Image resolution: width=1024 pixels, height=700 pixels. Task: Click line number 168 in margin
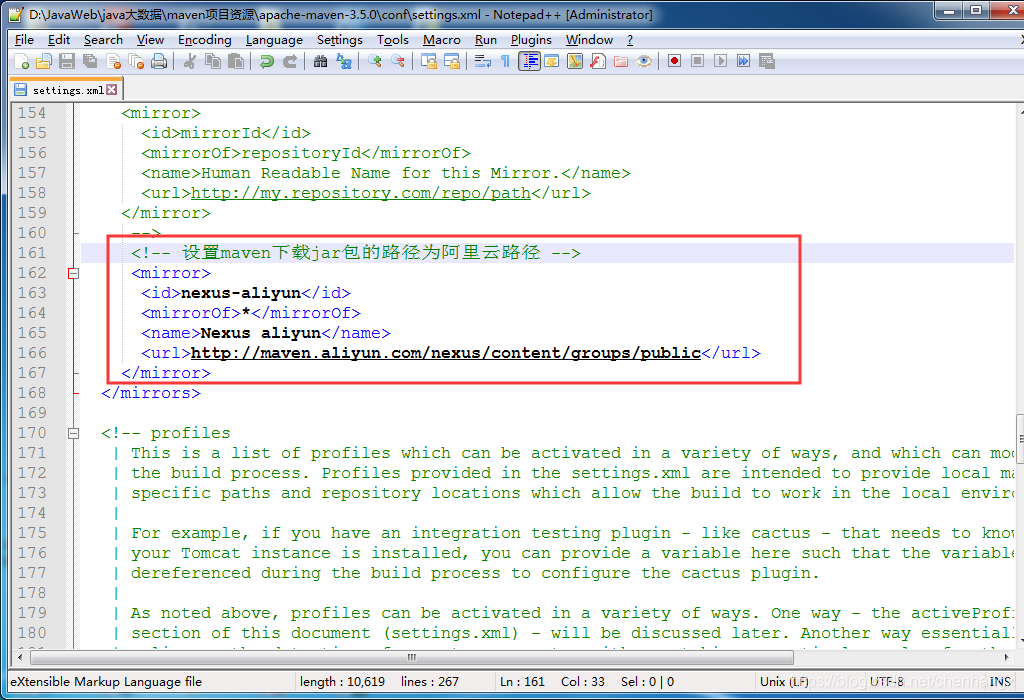(x=32, y=393)
